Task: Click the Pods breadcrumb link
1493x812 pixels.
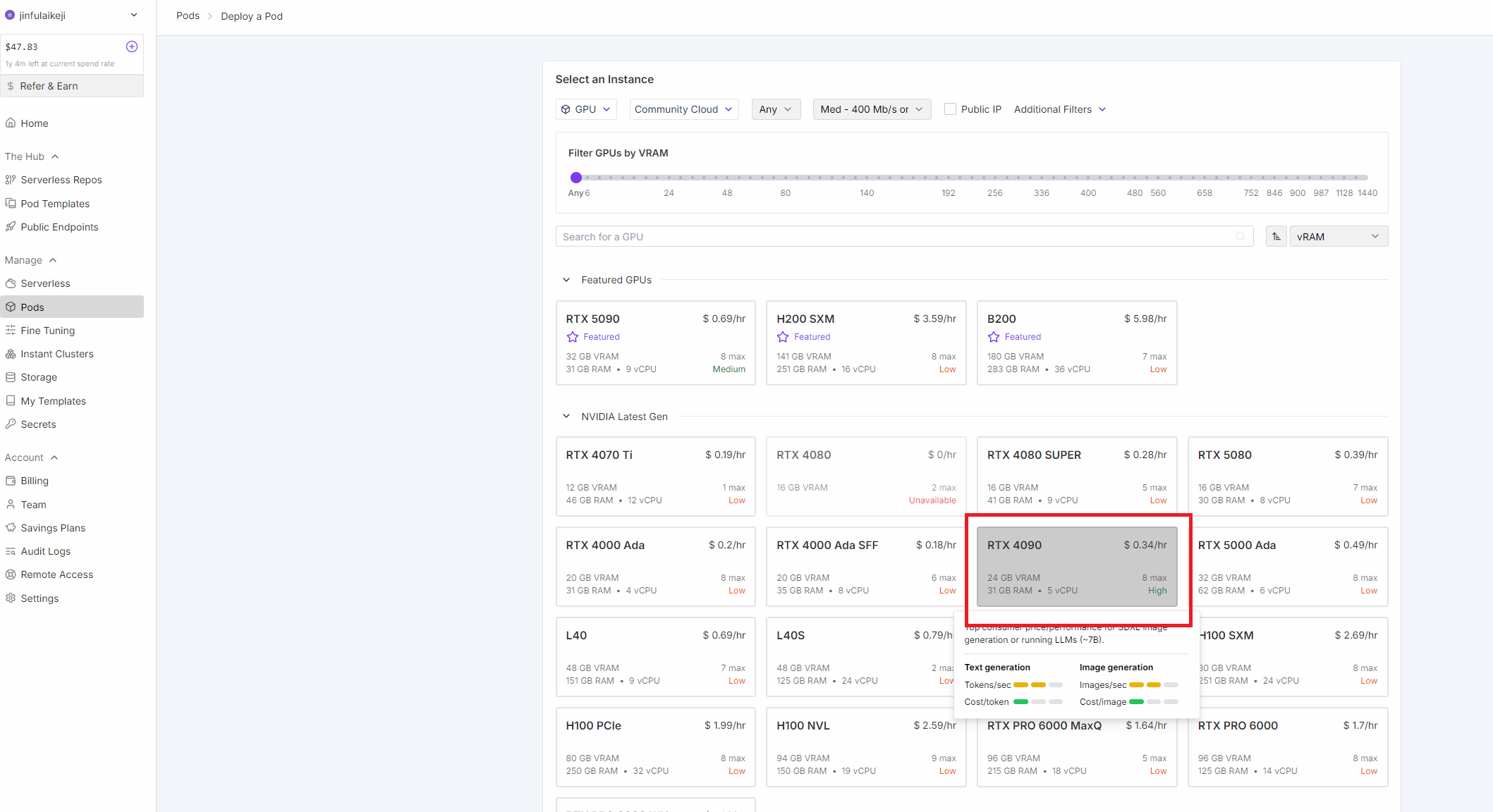Action: click(188, 16)
